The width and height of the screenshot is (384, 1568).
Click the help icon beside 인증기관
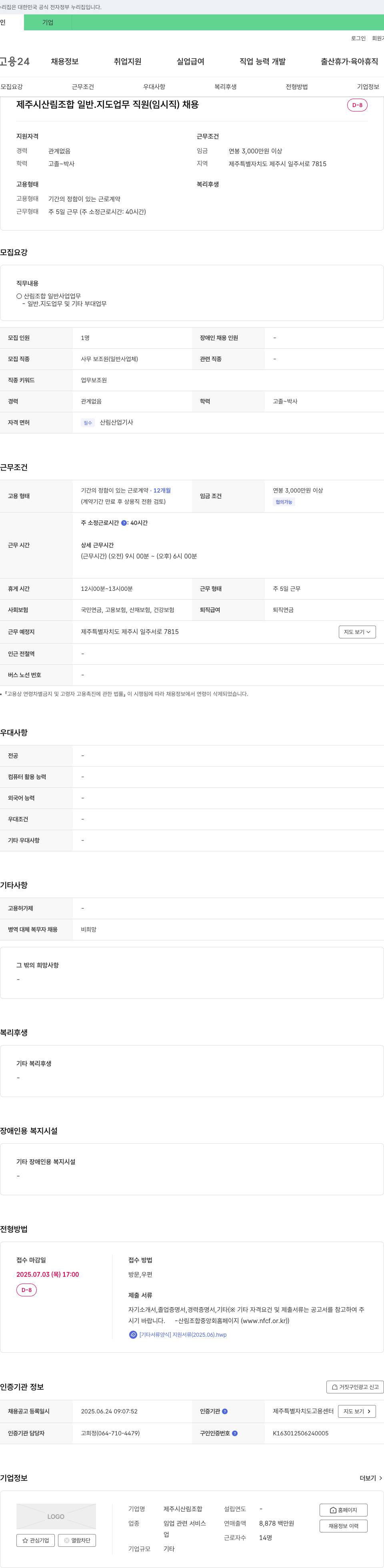pyautogui.click(x=225, y=1411)
